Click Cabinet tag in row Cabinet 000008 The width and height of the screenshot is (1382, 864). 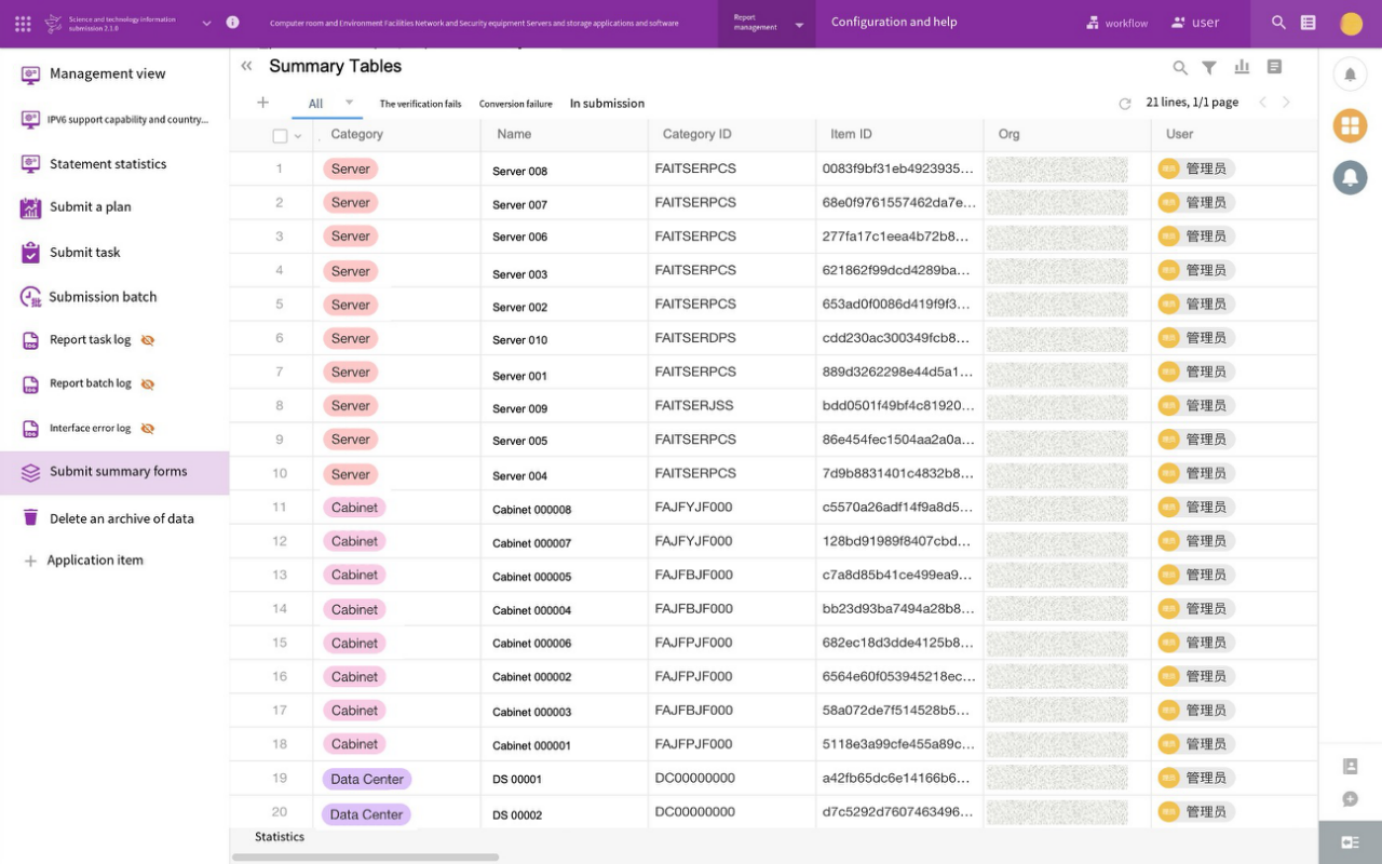[354, 507]
